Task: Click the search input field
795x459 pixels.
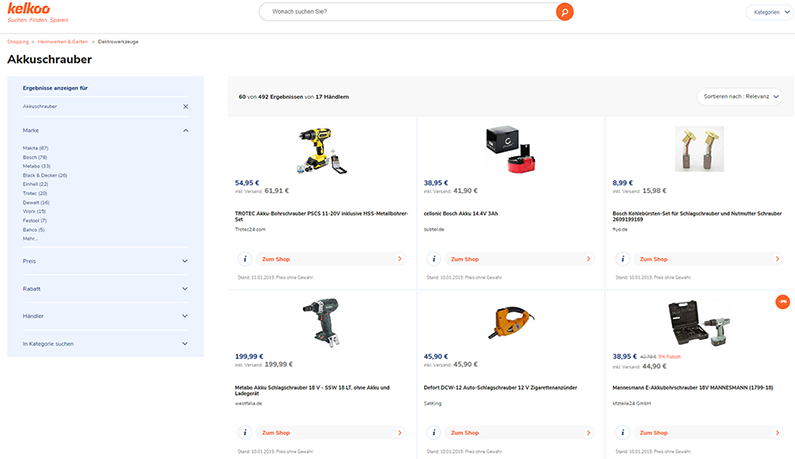Action: click(x=405, y=12)
